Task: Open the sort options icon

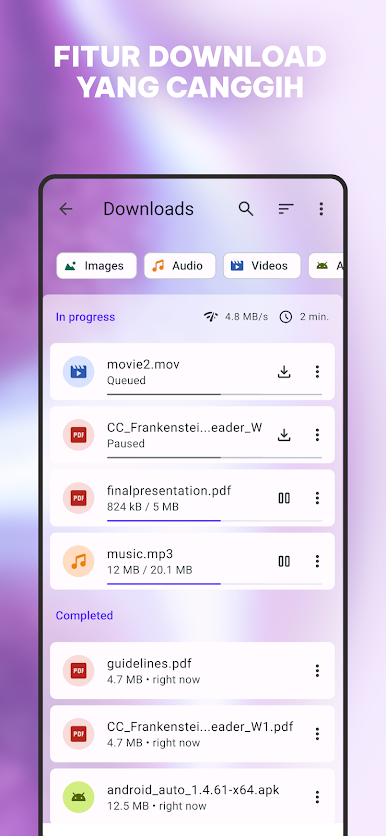Action: click(286, 209)
